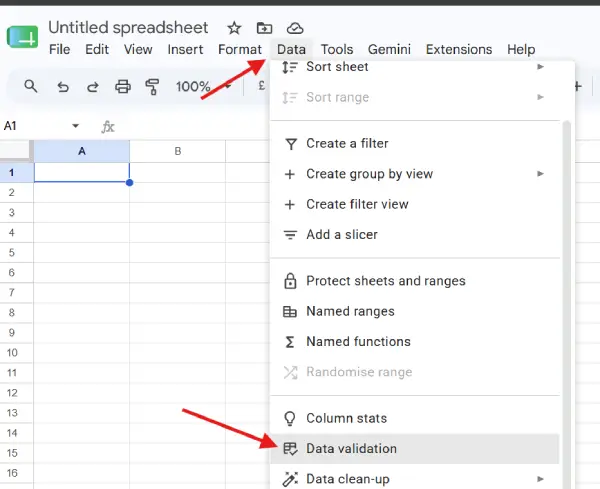Click the slicer icon beside Add a slicer
Image resolution: width=600 pixels, height=489 pixels.
(x=290, y=235)
